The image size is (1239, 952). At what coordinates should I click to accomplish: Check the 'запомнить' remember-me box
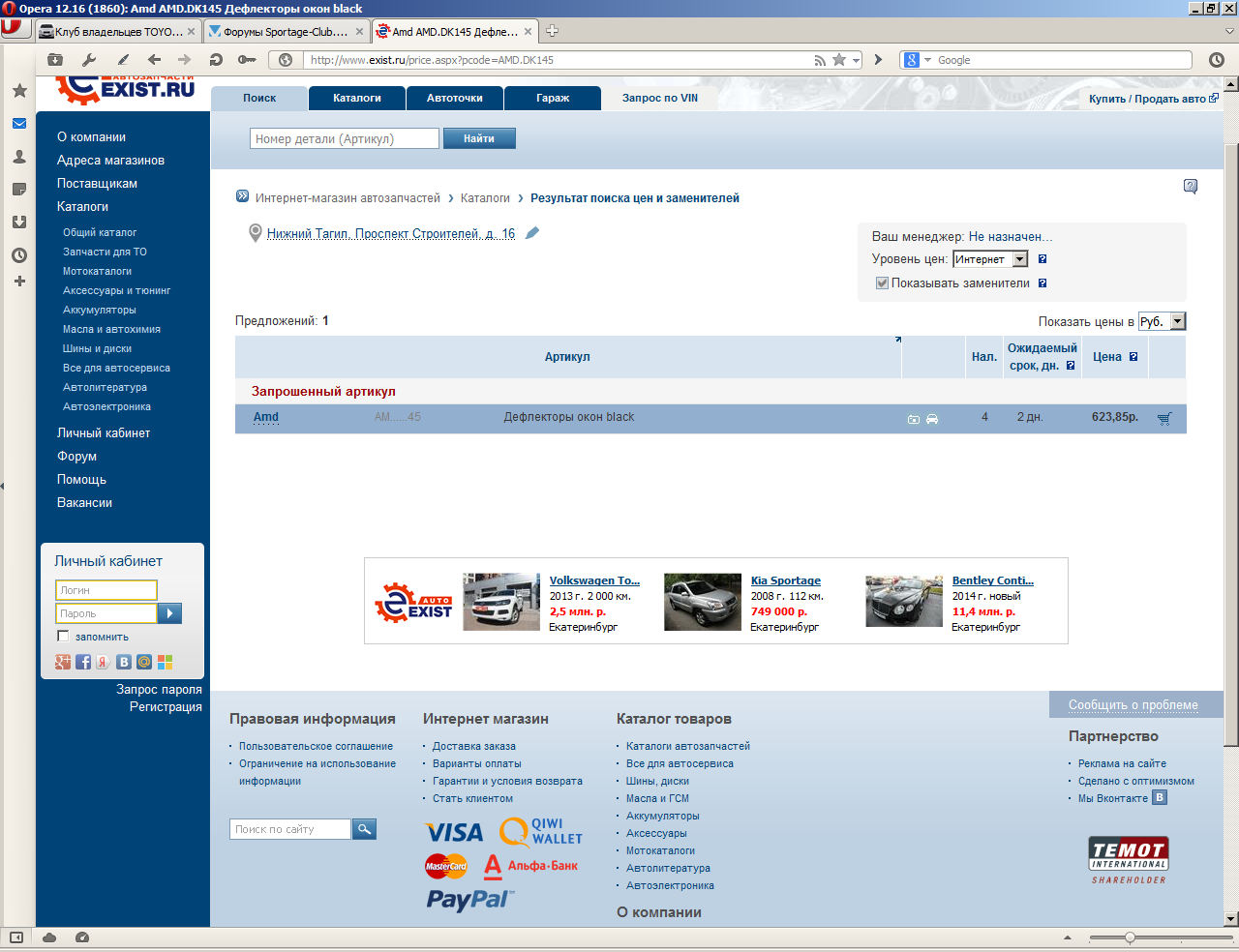click(x=63, y=637)
